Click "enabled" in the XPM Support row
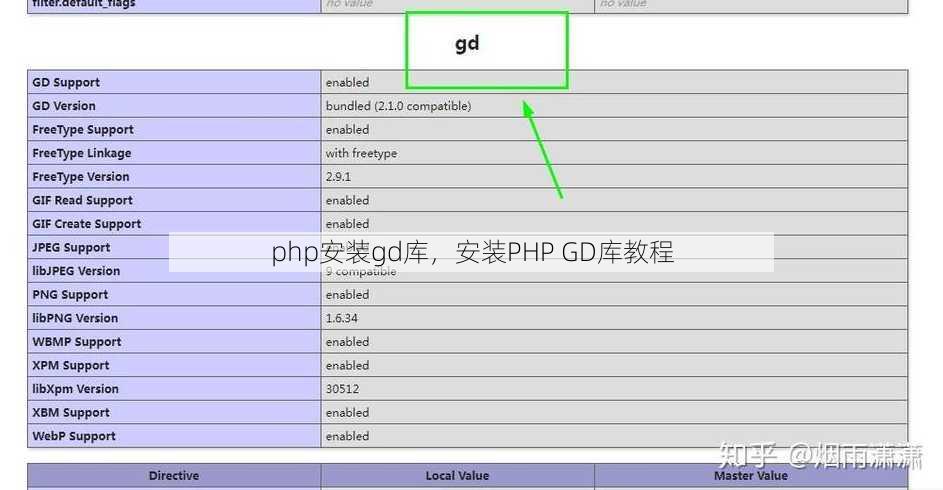This screenshot has width=943, height=490. pos(348,366)
